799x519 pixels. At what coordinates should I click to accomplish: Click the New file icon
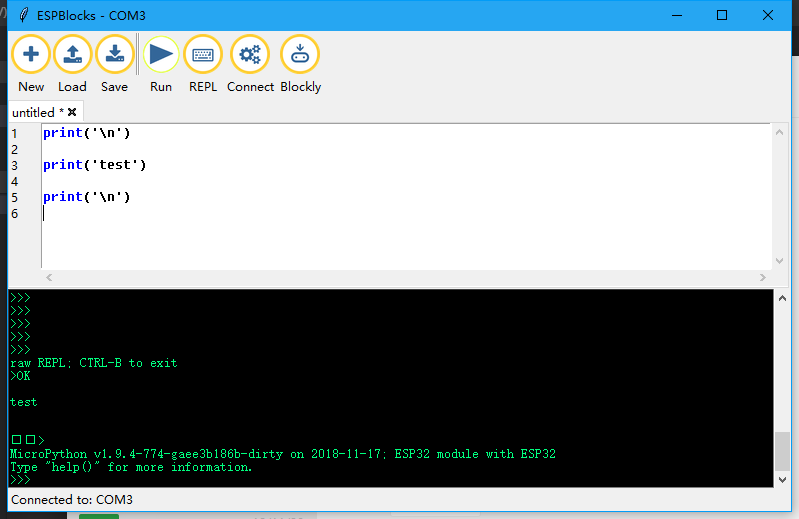click(31, 55)
